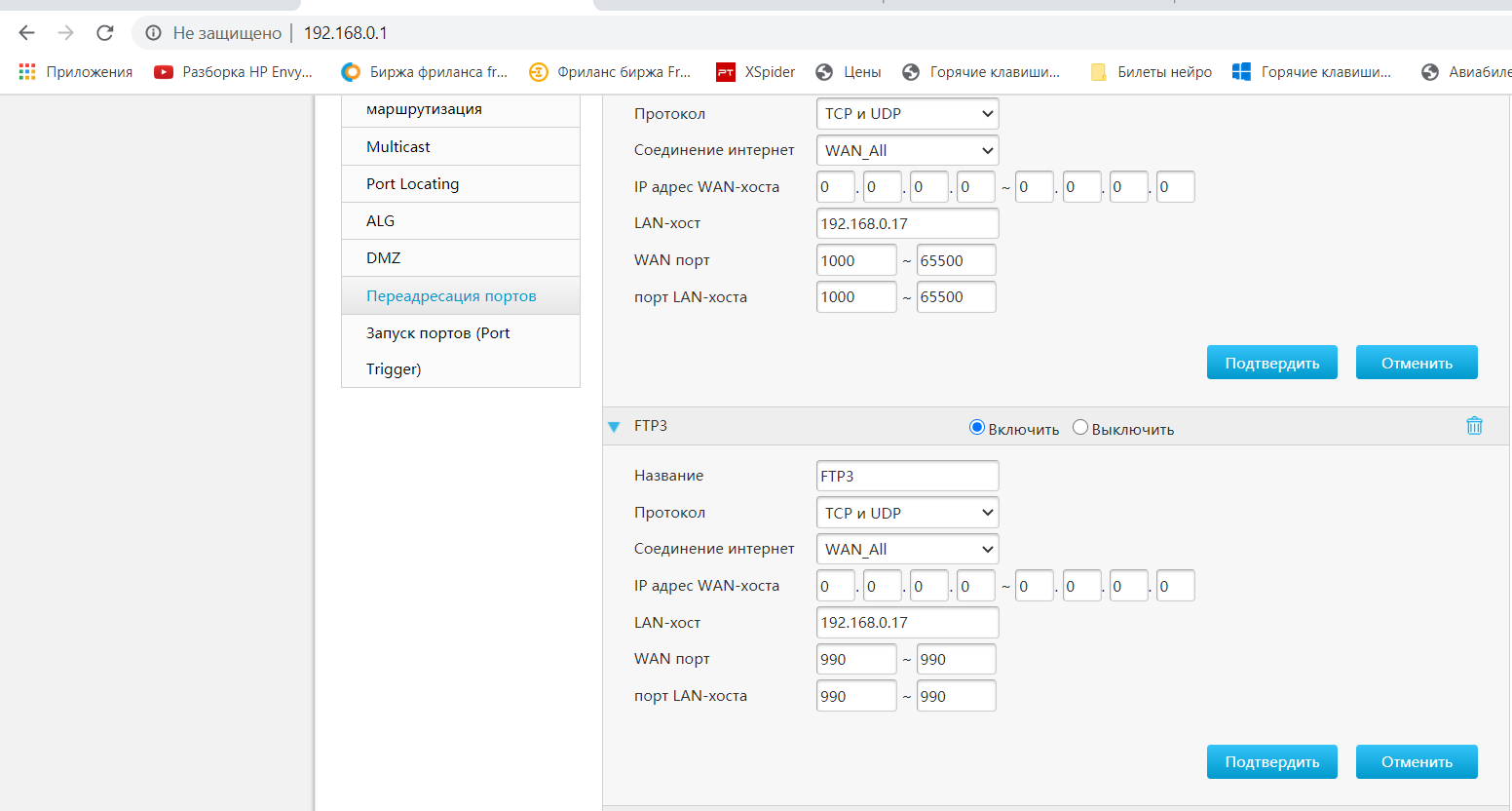This screenshot has height=811, width=1512.
Task: Click upper rule LAN-хост field
Action: [908, 223]
